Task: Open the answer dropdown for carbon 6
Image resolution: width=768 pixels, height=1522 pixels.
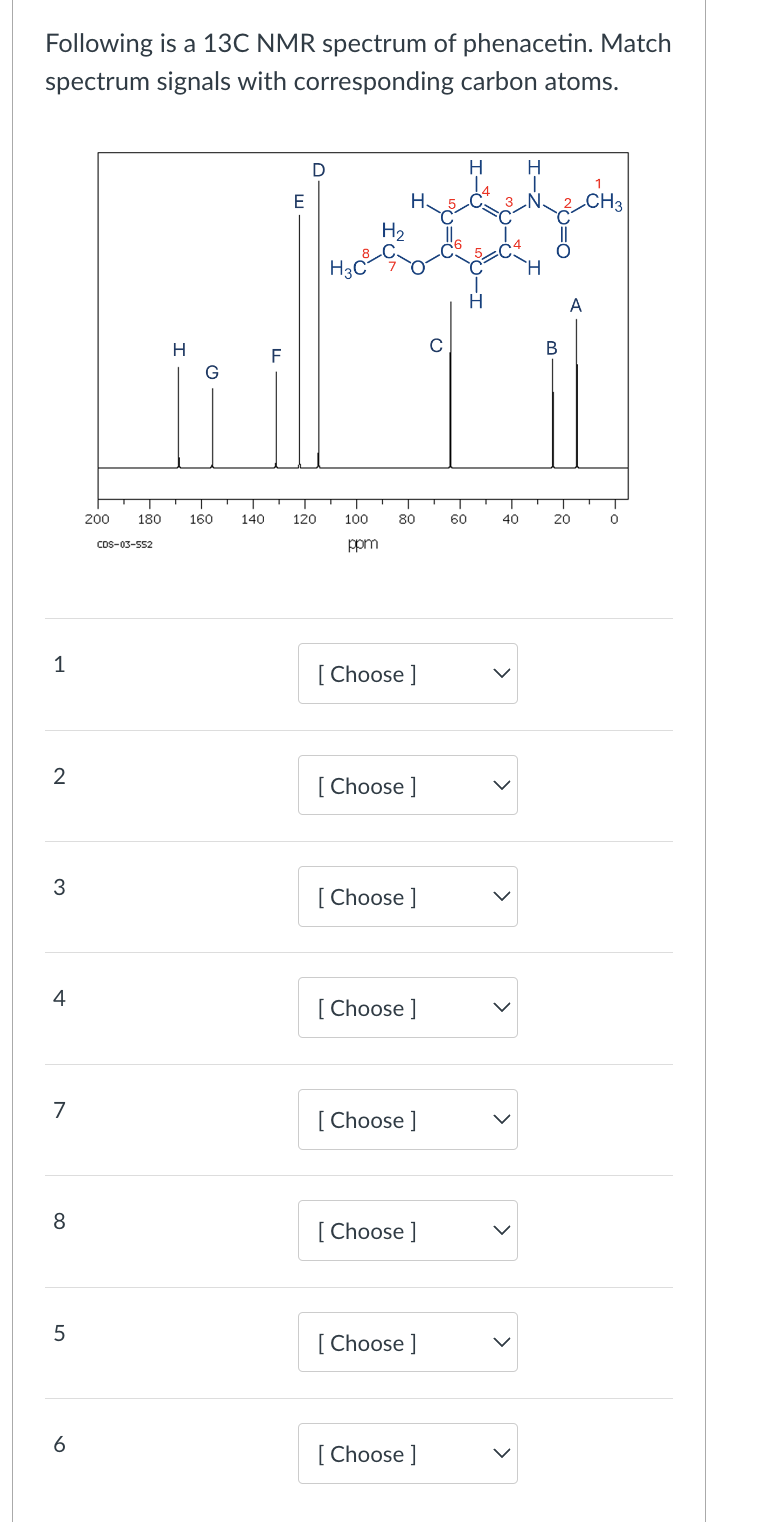Action: coord(407,1454)
